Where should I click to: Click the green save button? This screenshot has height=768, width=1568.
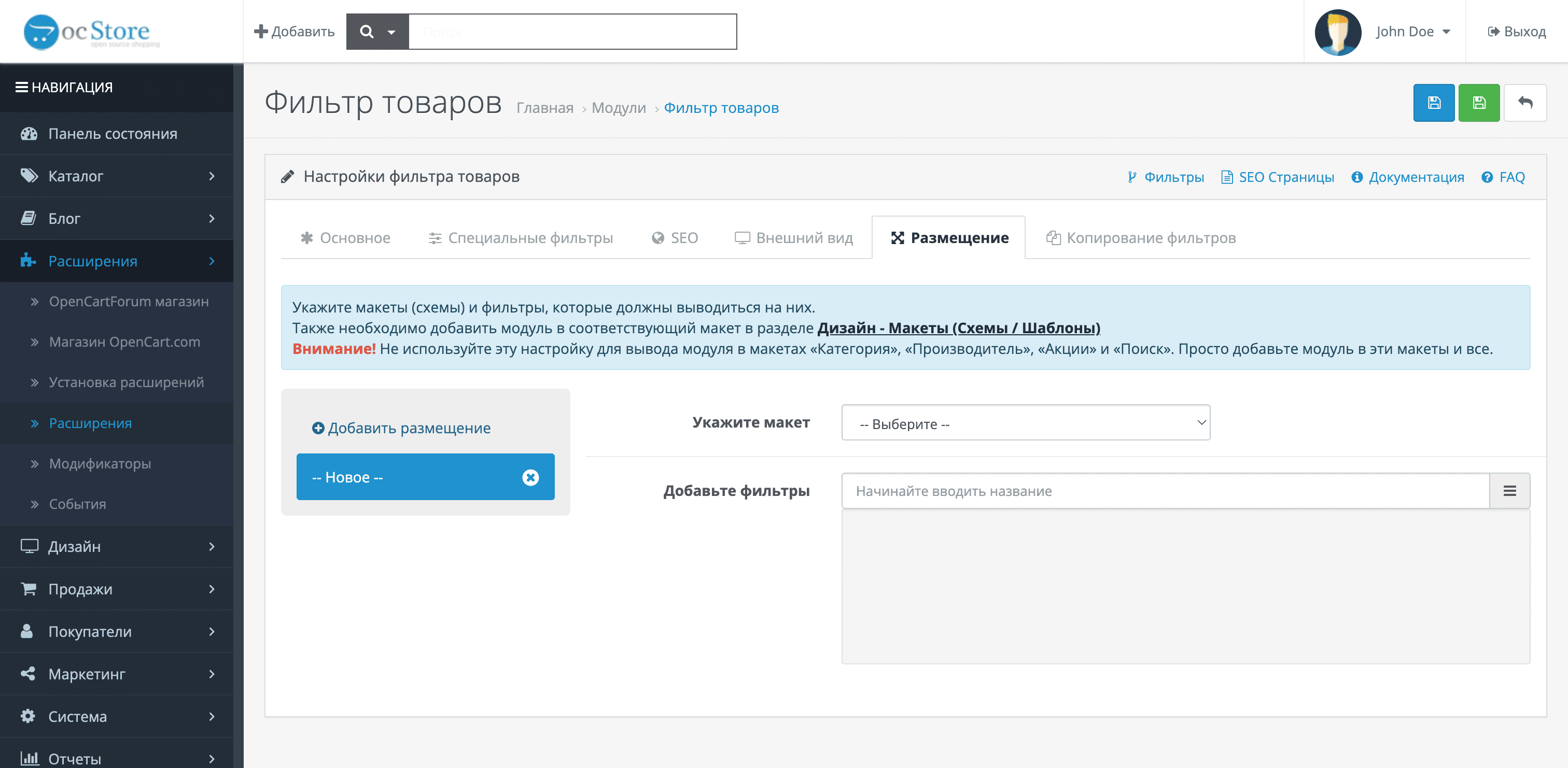[1478, 103]
